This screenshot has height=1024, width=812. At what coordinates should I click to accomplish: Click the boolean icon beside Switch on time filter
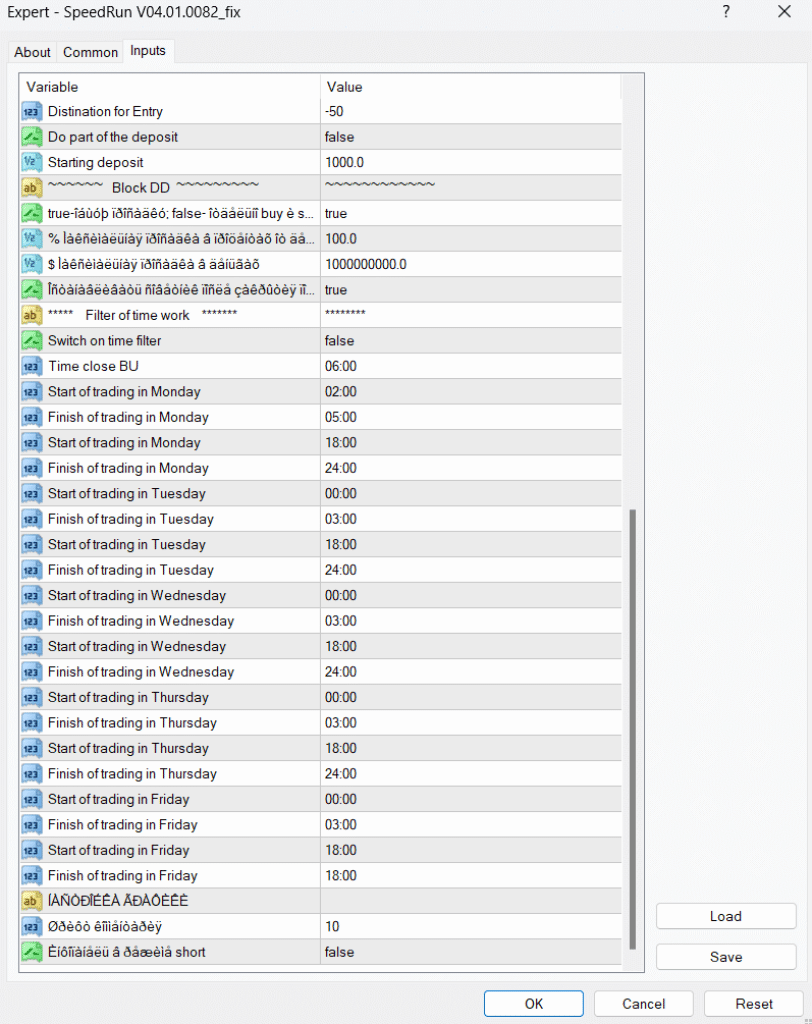pos(31,341)
